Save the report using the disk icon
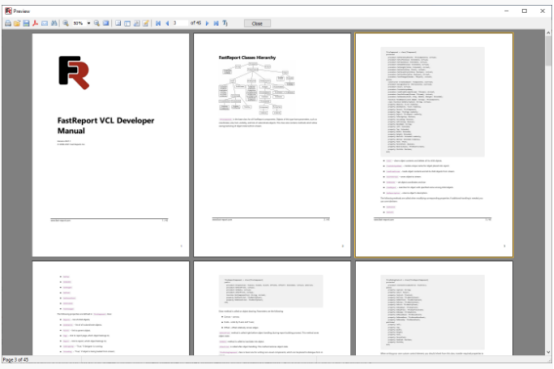 [x=26, y=23]
